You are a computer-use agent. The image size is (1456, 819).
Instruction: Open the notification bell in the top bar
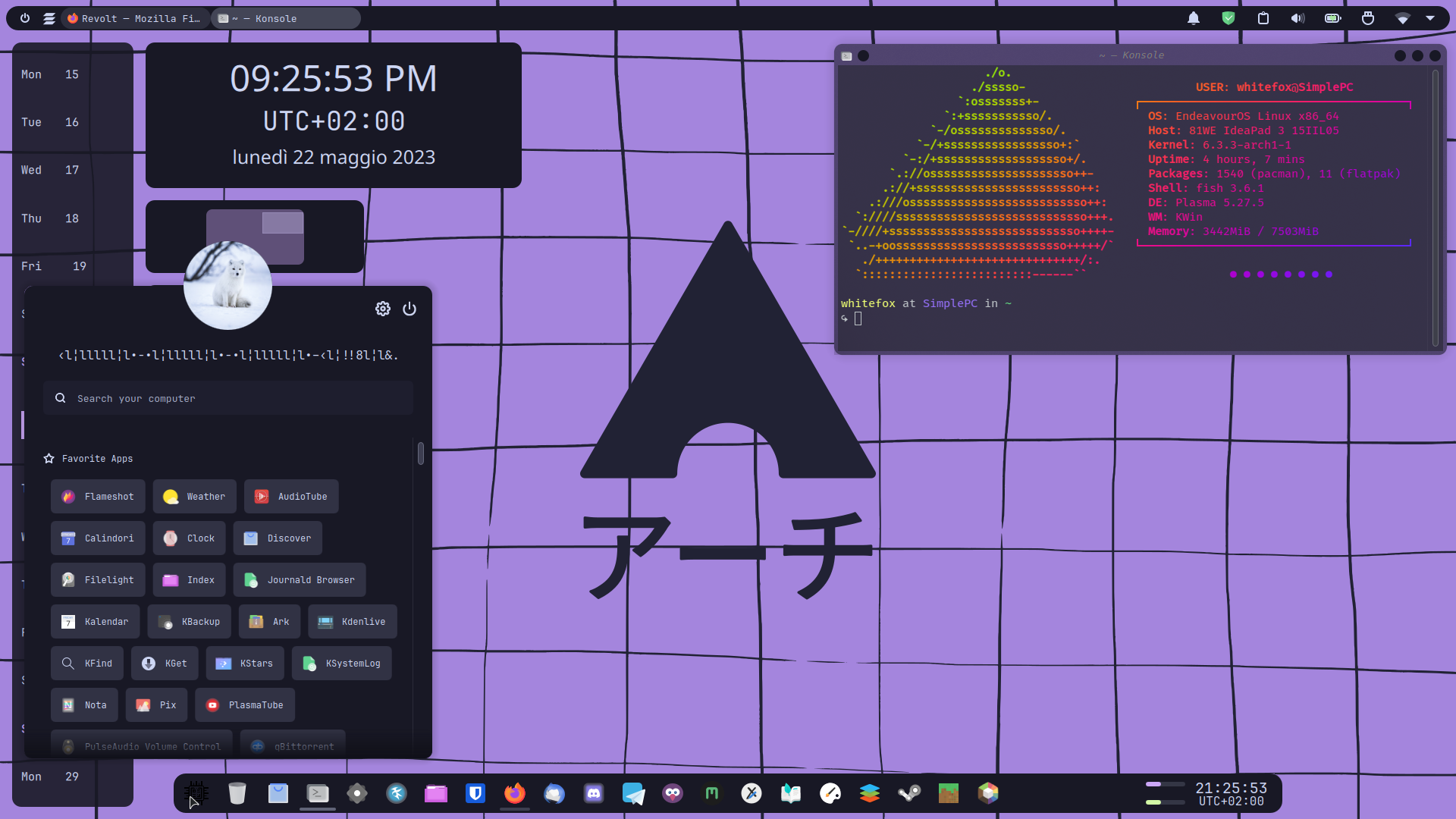click(x=1193, y=18)
